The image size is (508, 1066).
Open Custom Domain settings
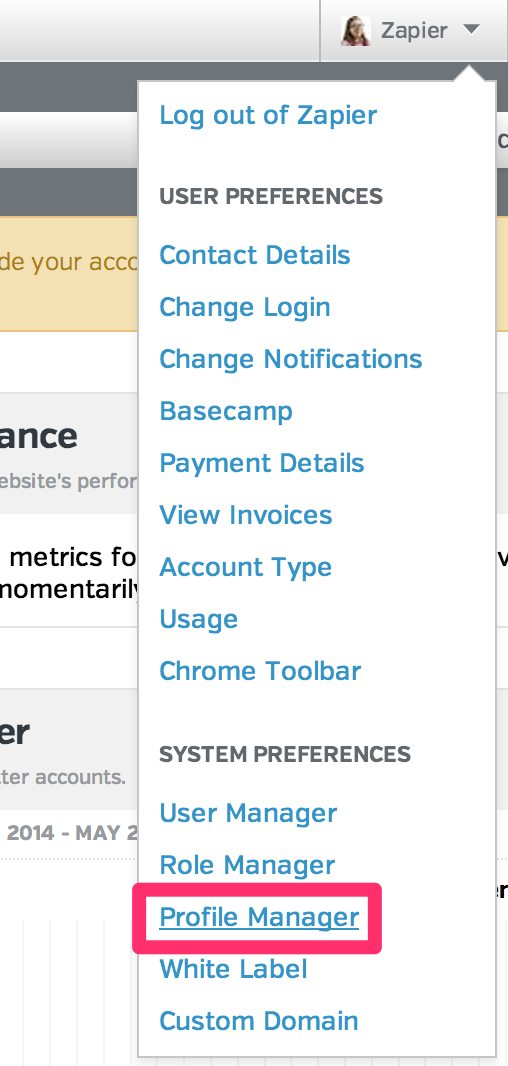tap(258, 1021)
